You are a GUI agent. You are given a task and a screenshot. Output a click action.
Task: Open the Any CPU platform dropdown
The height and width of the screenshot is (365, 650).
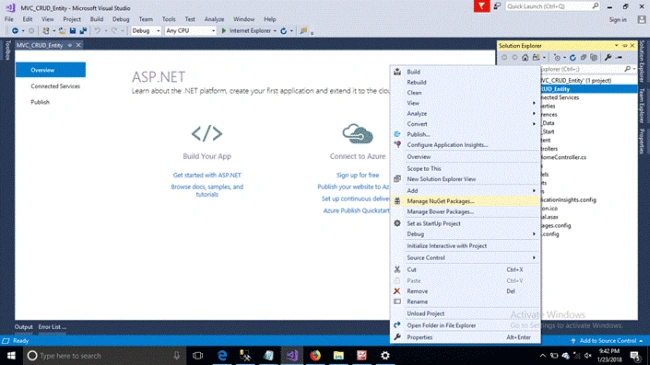[x=190, y=31]
